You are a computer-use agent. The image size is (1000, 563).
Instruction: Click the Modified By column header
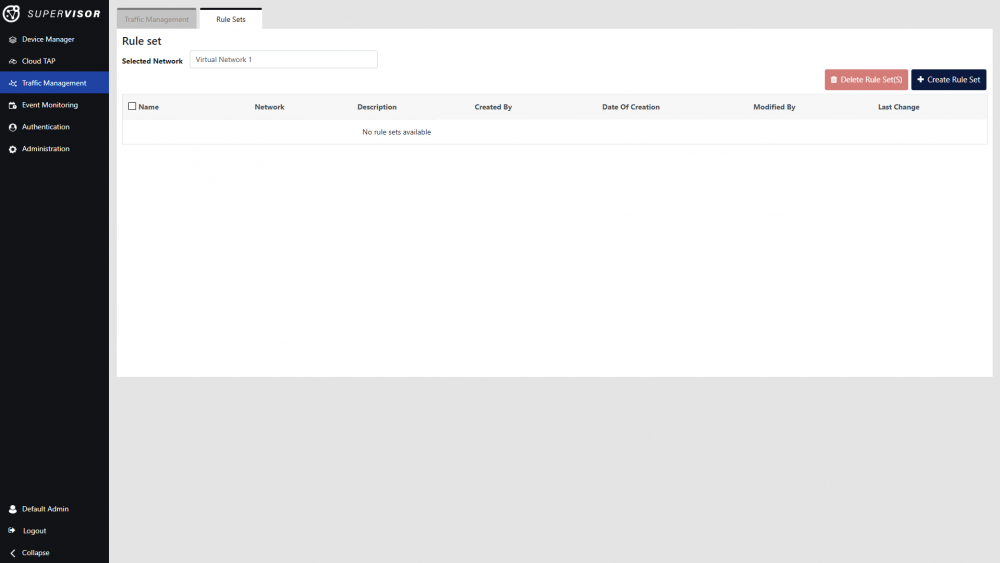774,107
